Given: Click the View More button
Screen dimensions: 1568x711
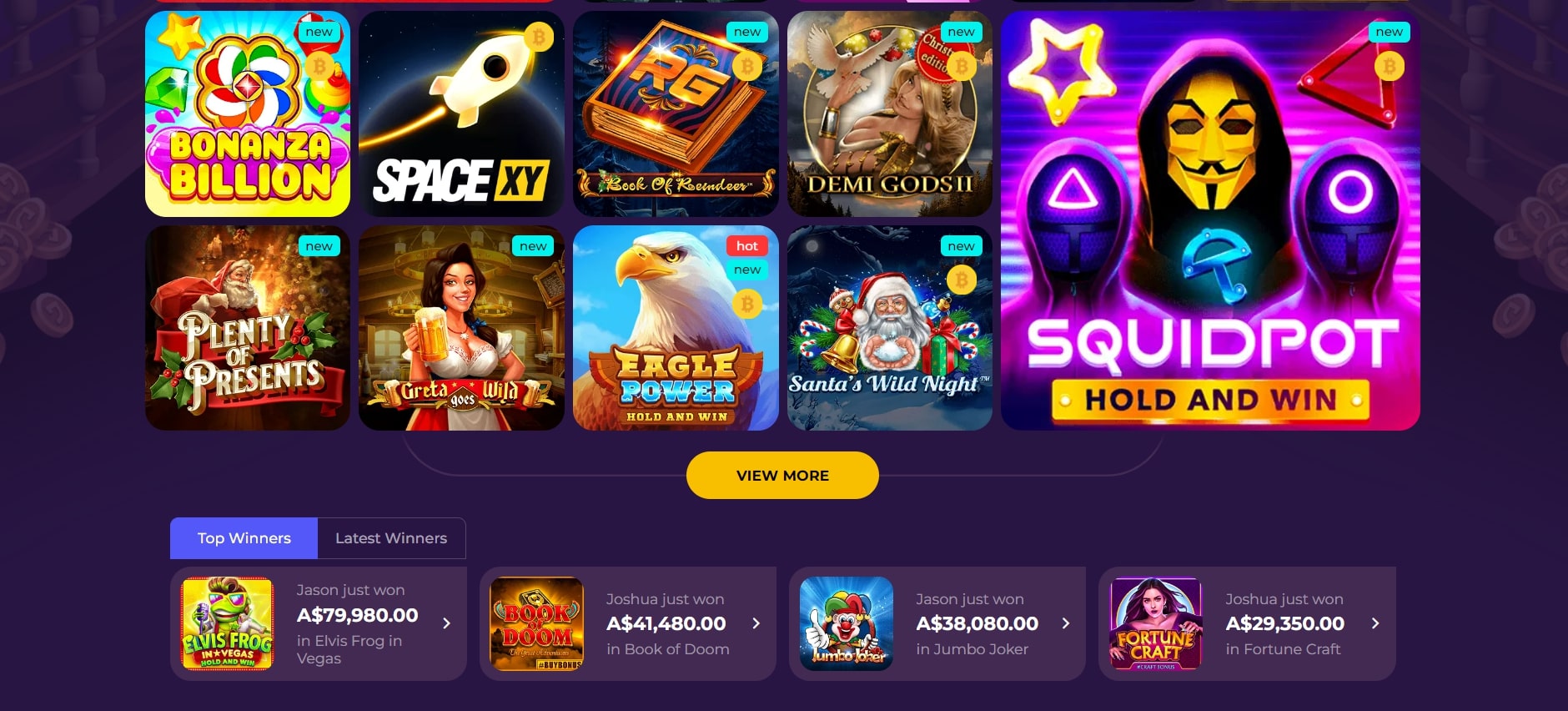Looking at the screenshot, I should pyautogui.click(x=782, y=475).
